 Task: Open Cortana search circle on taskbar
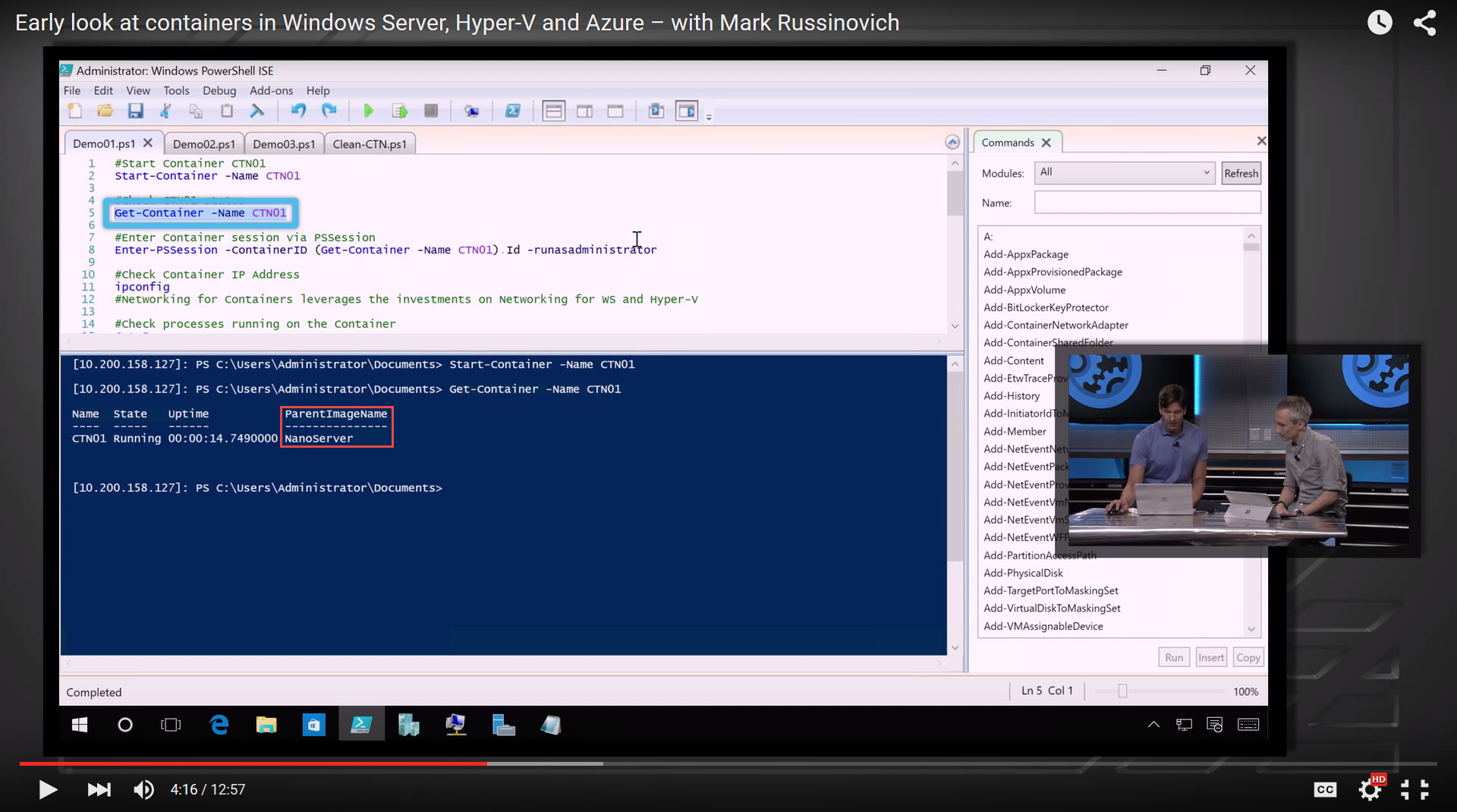[125, 725]
